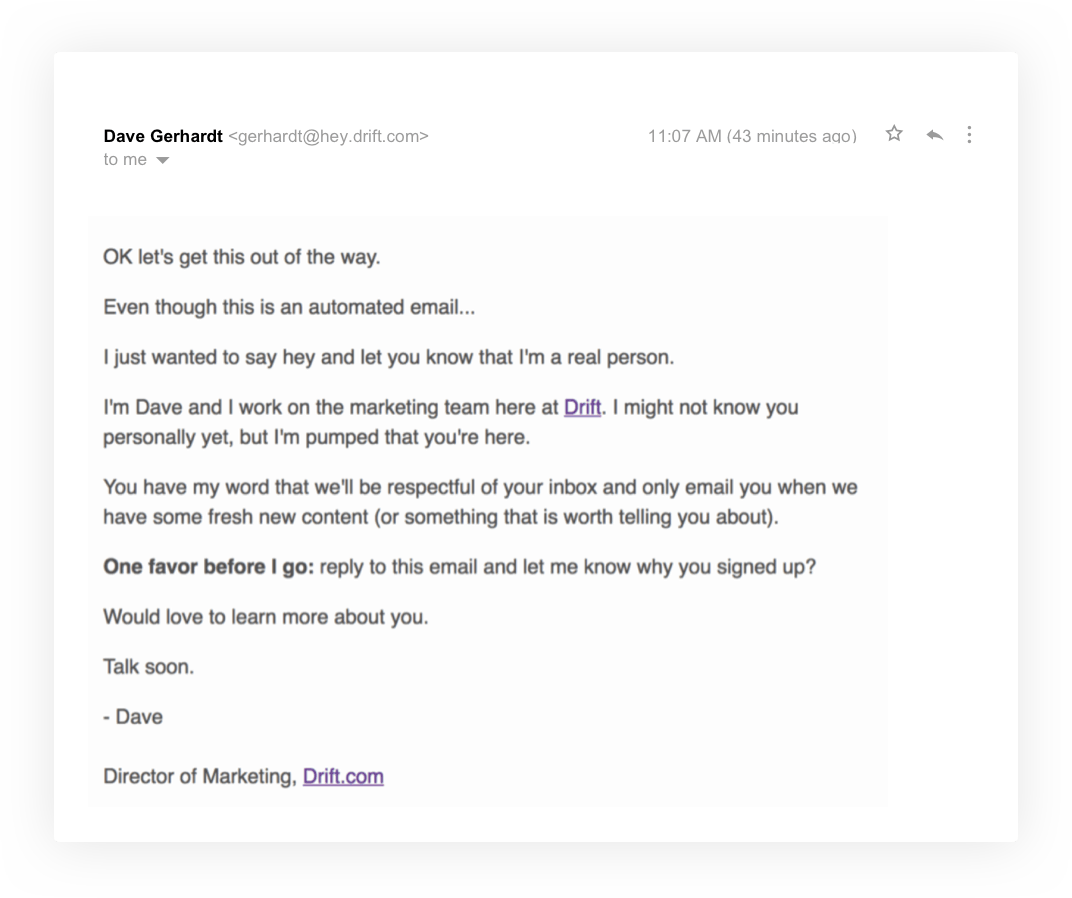Screen dimensions: 1072x898
Task: Click the bold "One favor before I go:" text
Action: click(x=209, y=567)
